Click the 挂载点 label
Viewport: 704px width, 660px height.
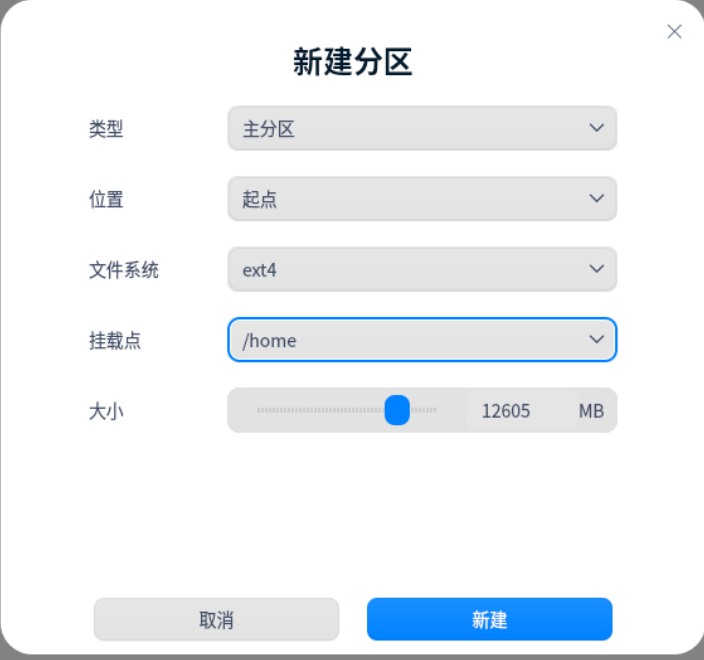[115, 340]
